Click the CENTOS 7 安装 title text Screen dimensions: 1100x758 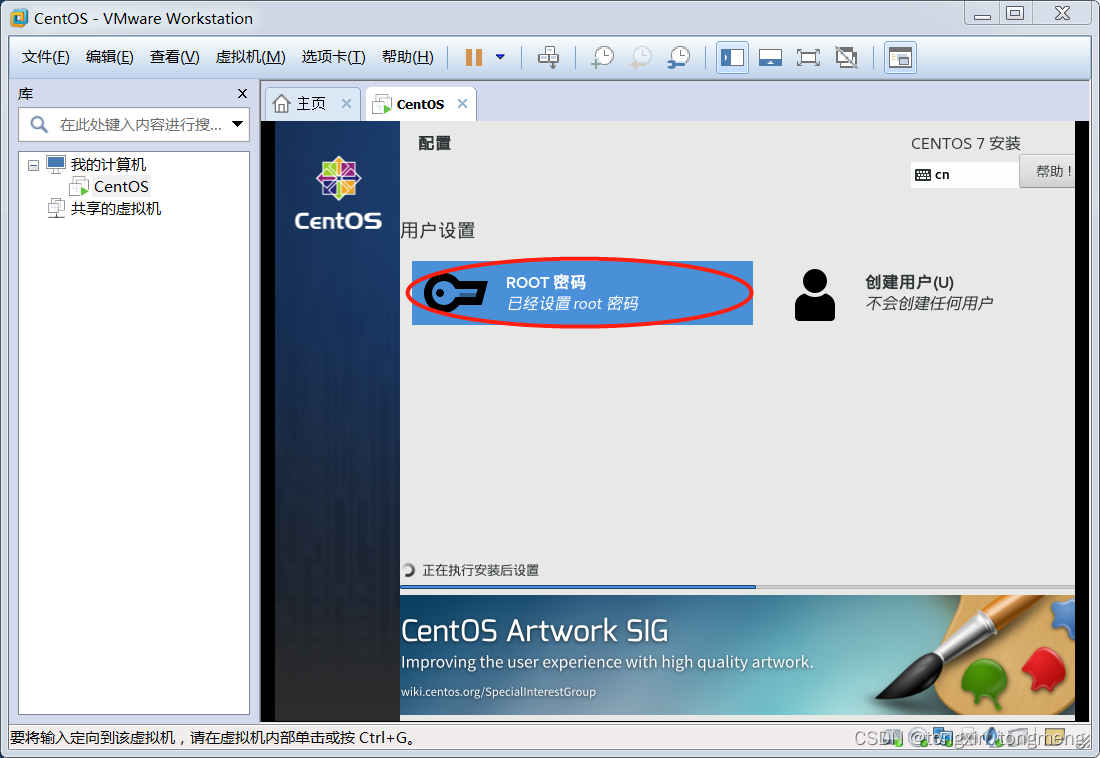(x=965, y=143)
